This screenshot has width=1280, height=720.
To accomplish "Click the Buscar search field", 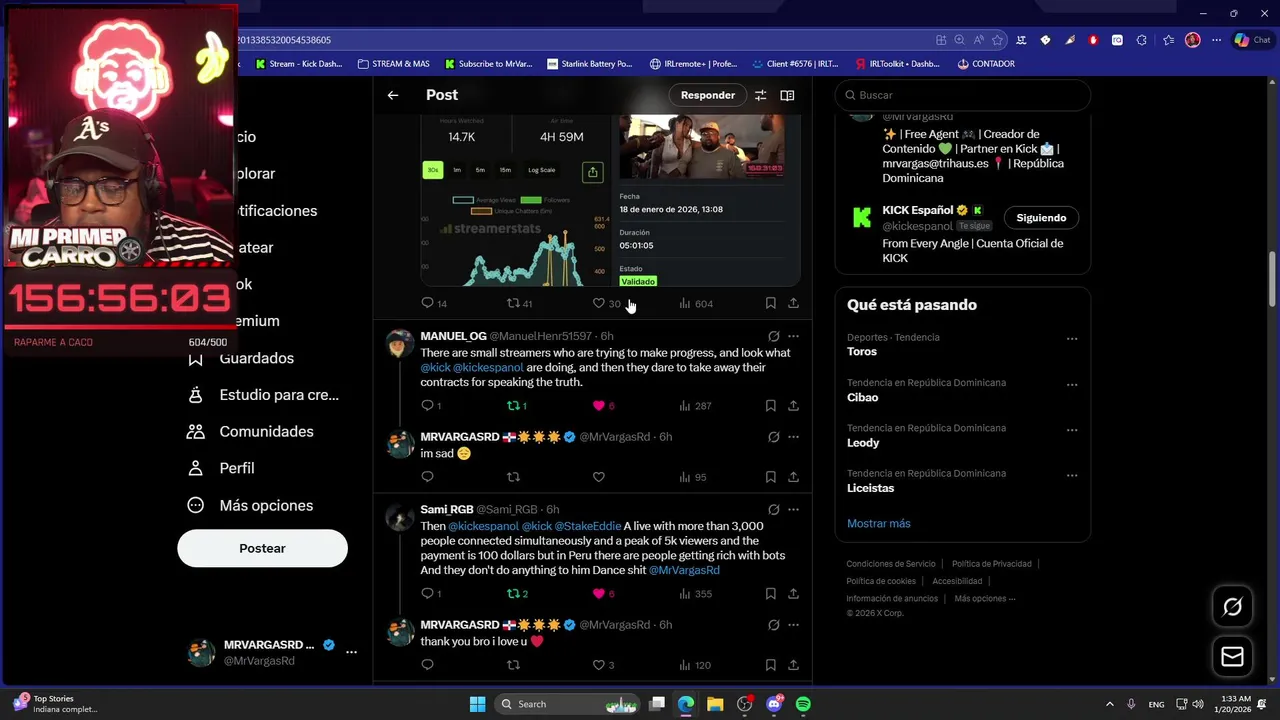I will [963, 95].
